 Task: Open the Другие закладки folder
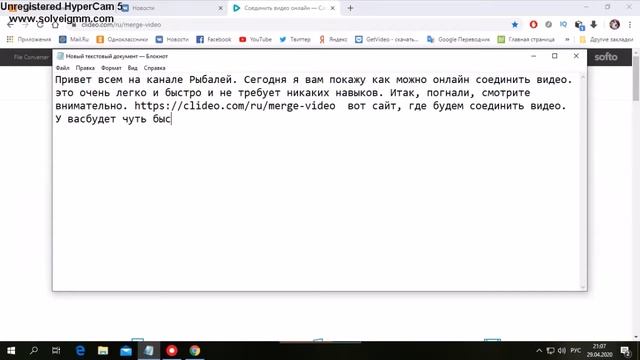606,39
